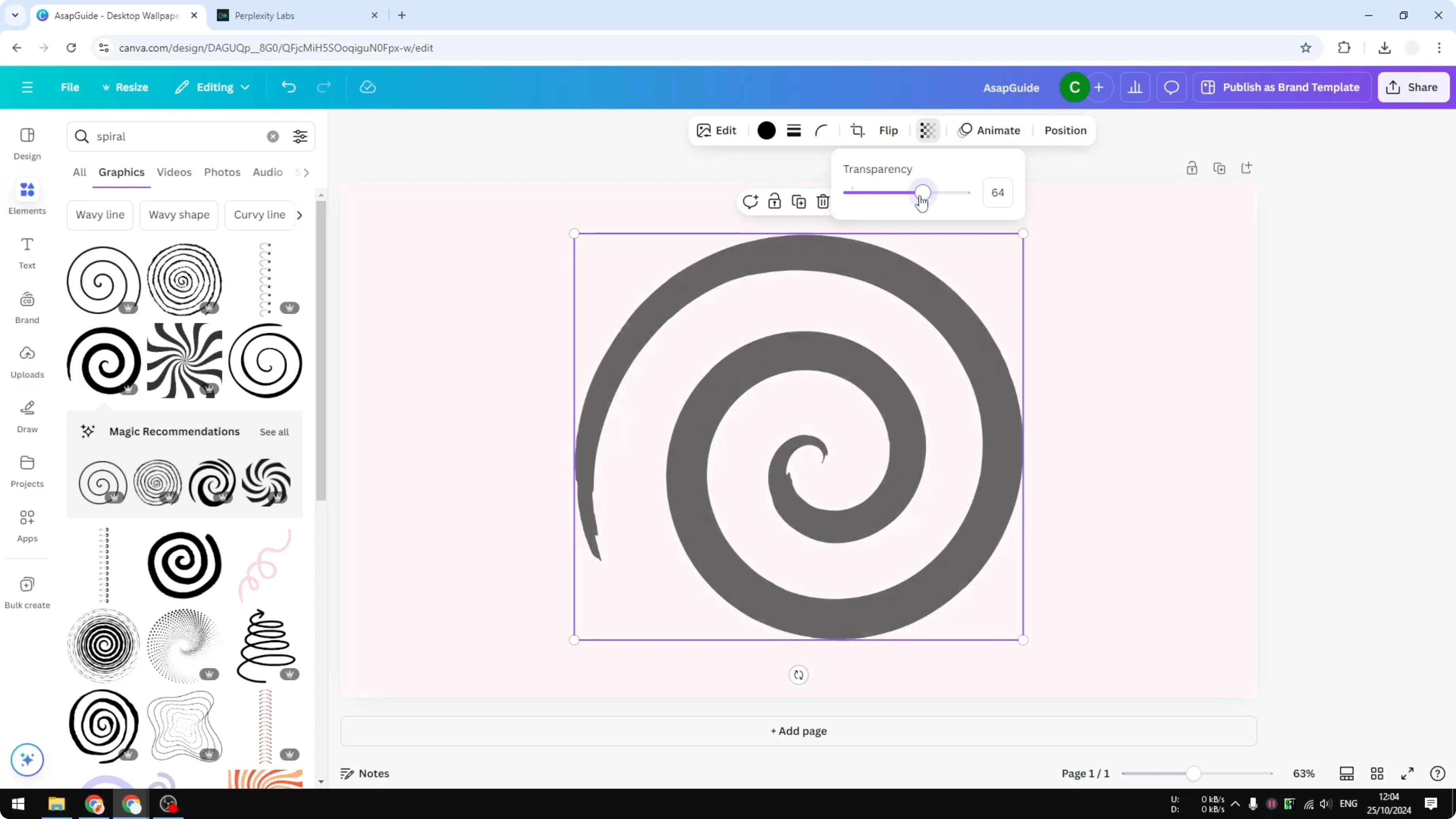Click See all Magic Recommendations
The width and height of the screenshot is (1456, 819).
274,432
